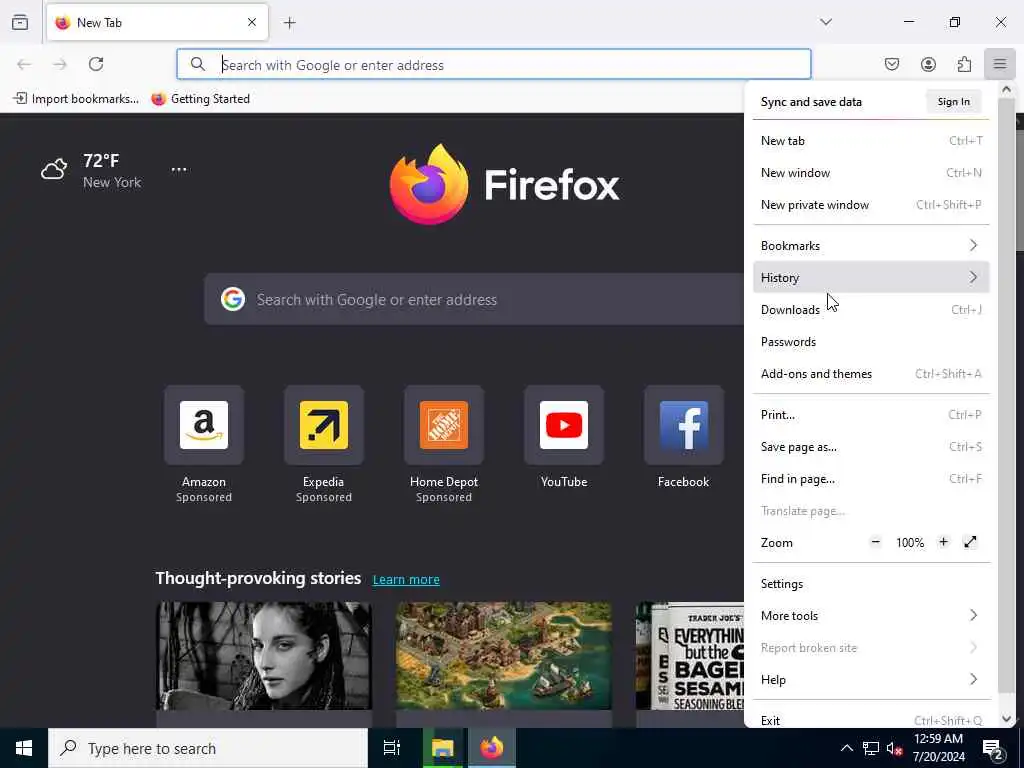The height and width of the screenshot is (768, 1024).
Task: Click the menu scroll down arrow
Action: (1006, 719)
